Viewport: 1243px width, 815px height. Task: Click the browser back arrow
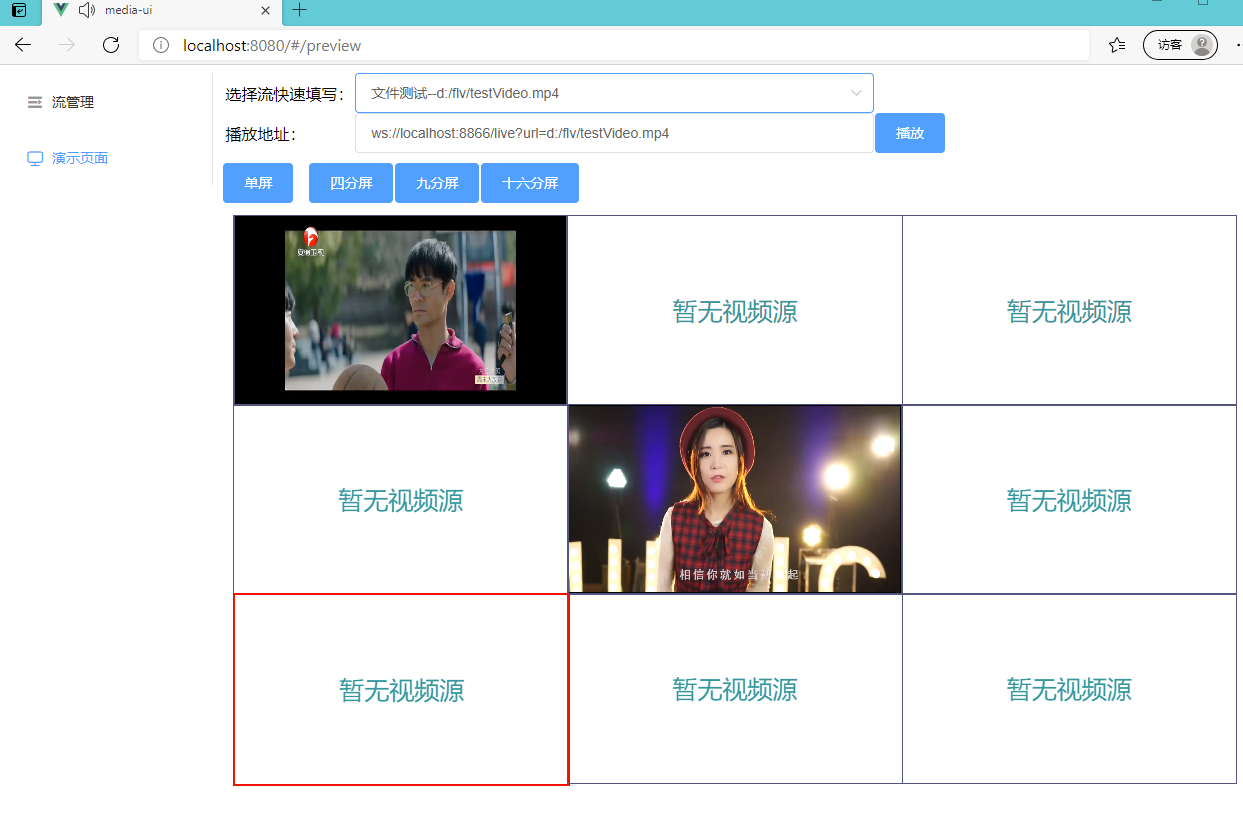23,45
